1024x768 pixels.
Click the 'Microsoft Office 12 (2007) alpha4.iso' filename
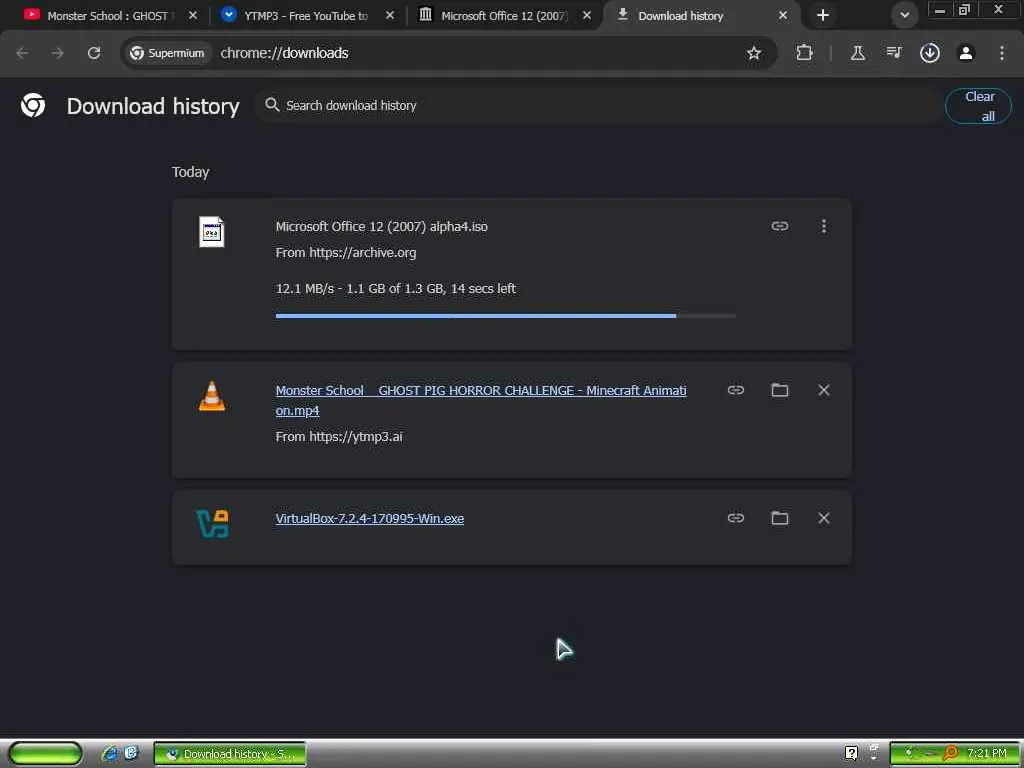(381, 227)
